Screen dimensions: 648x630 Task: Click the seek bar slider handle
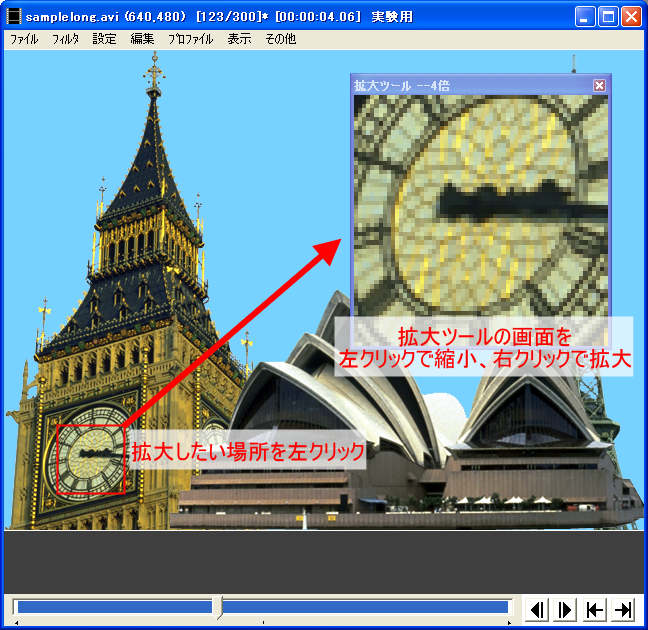pos(219,607)
